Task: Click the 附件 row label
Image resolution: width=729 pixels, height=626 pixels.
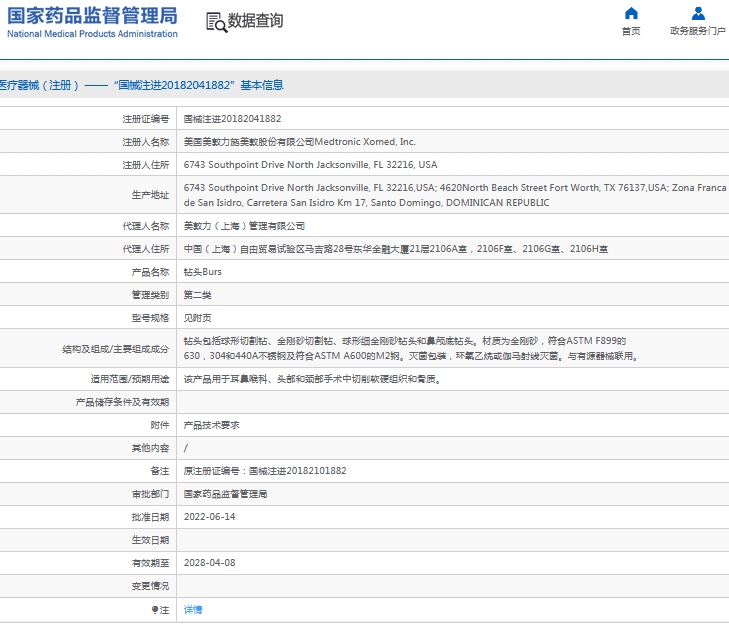Action: 160,425
